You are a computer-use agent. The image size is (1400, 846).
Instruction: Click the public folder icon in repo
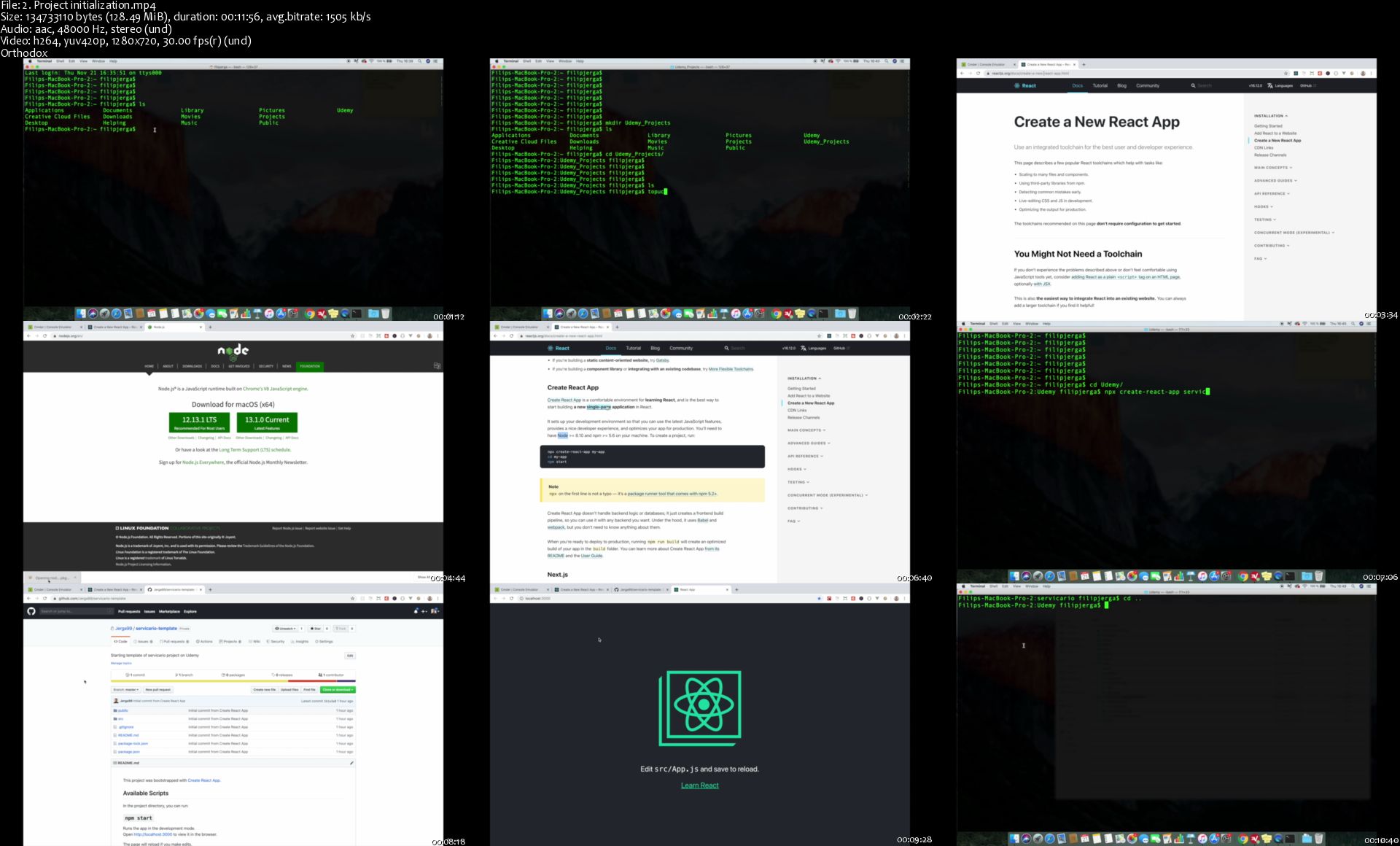point(115,710)
